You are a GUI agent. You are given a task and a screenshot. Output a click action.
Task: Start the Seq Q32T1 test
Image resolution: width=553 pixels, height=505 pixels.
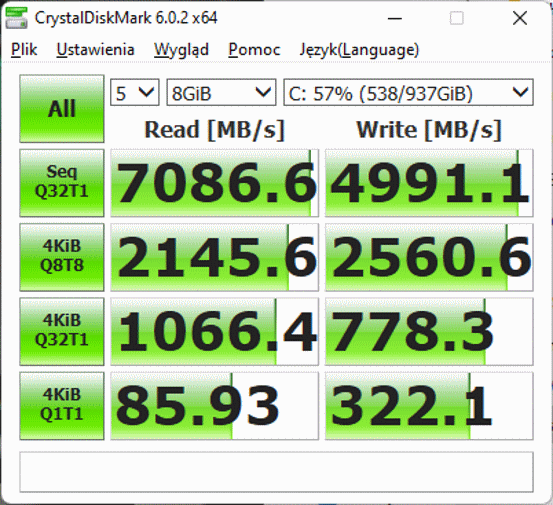[62, 183]
